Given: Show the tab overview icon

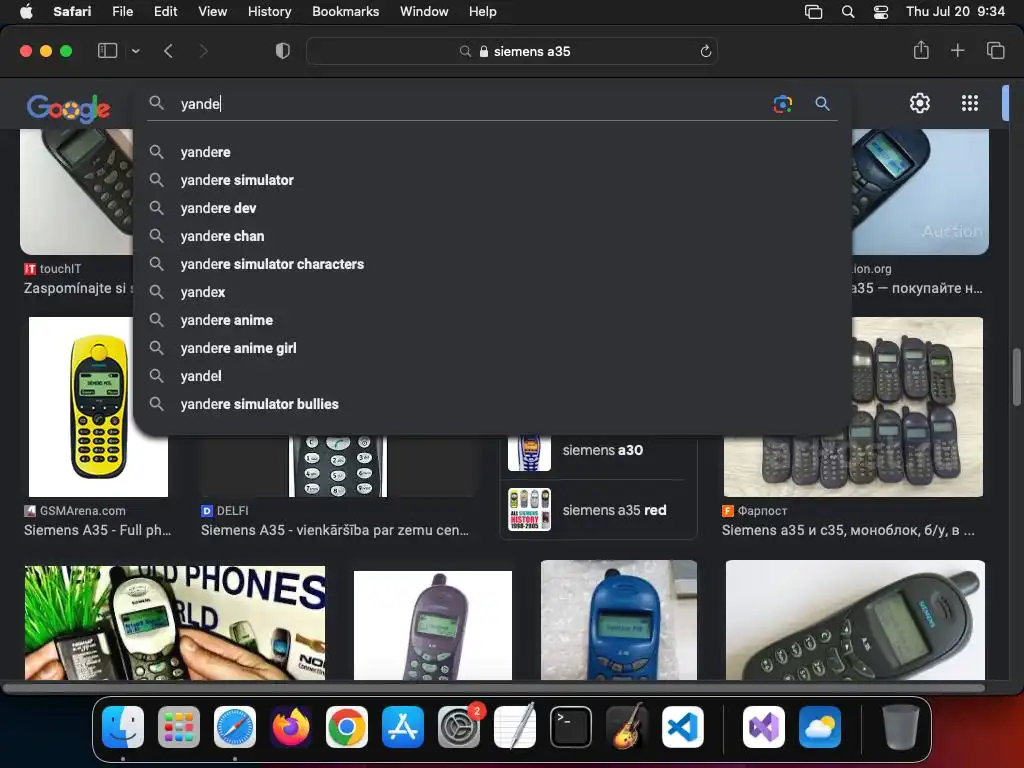Looking at the screenshot, I should pyautogui.click(x=995, y=50).
